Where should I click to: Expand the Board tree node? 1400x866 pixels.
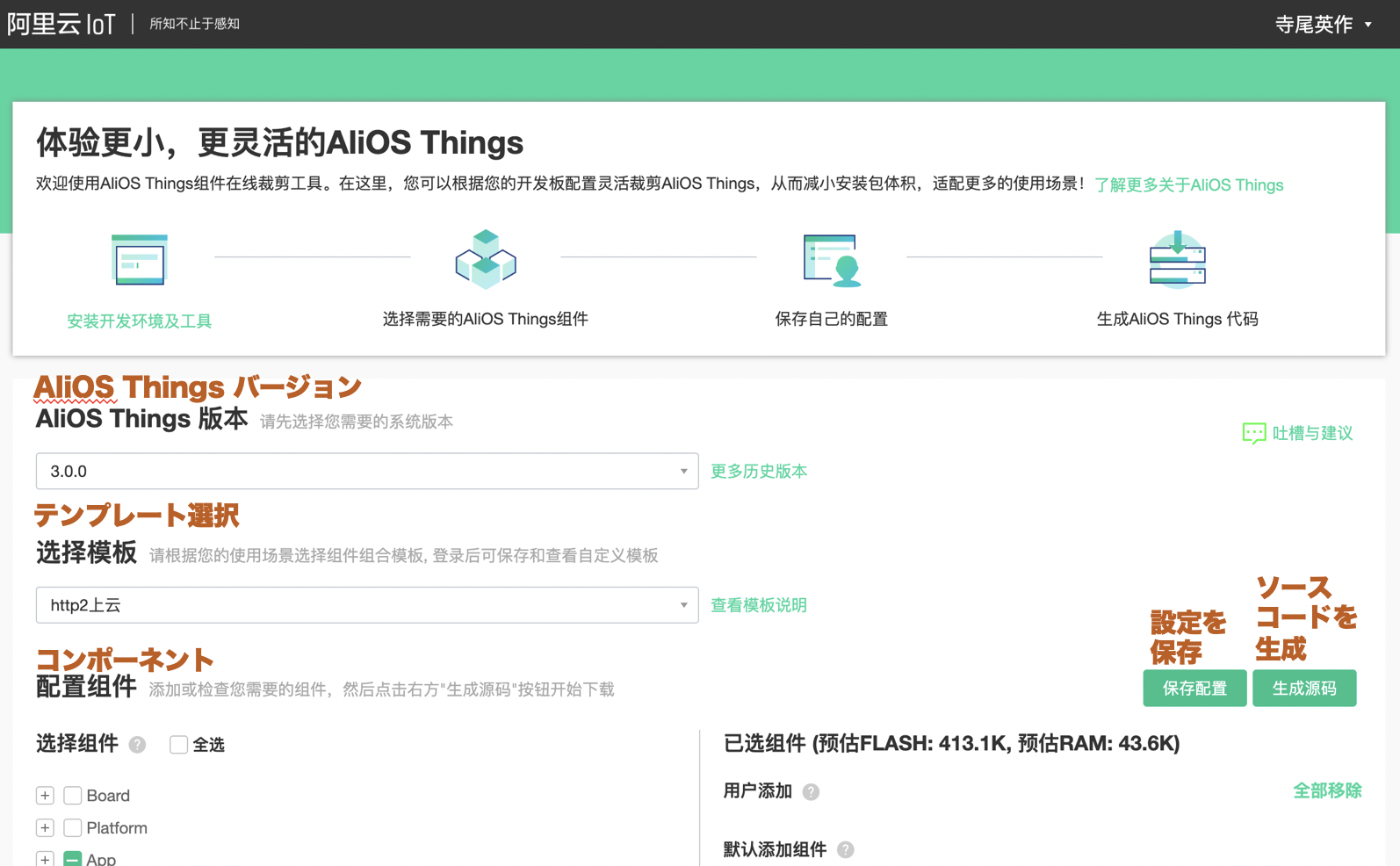pos(45,796)
